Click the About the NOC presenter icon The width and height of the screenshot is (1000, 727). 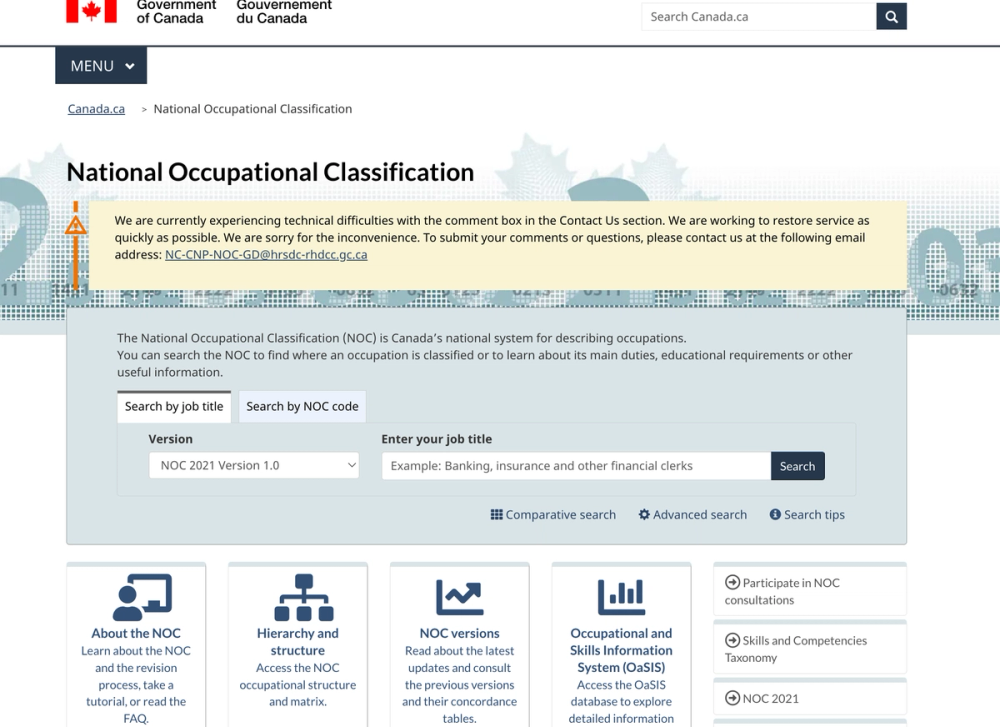coord(142,597)
